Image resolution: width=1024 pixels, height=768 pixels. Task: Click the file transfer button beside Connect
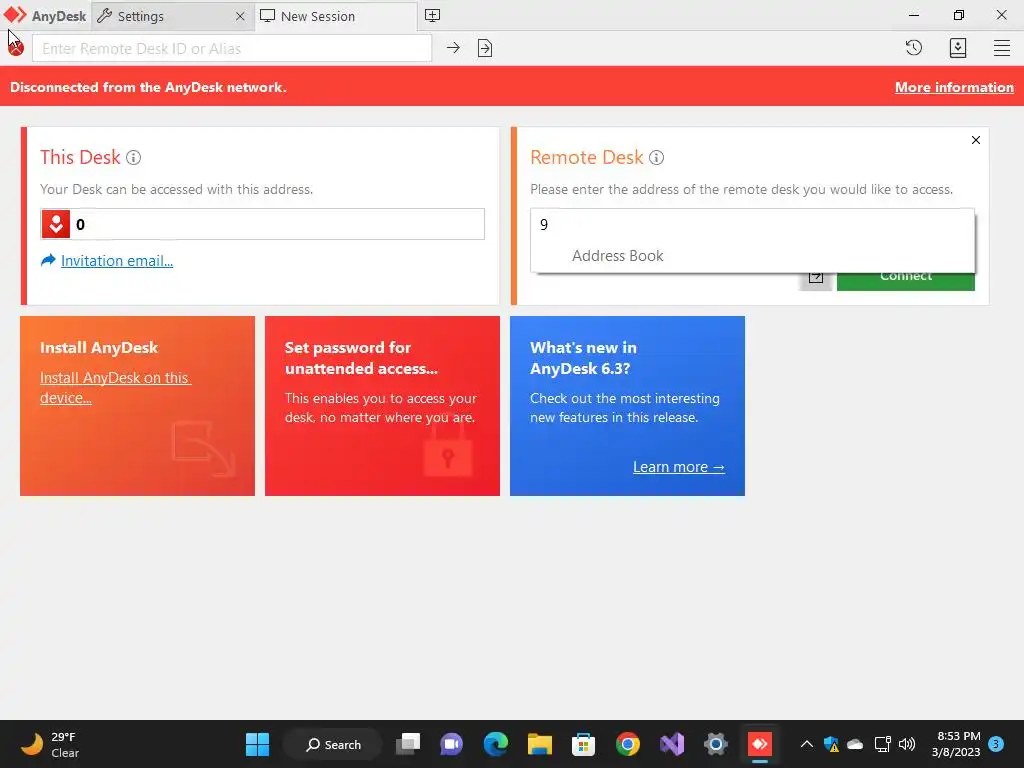click(x=816, y=280)
